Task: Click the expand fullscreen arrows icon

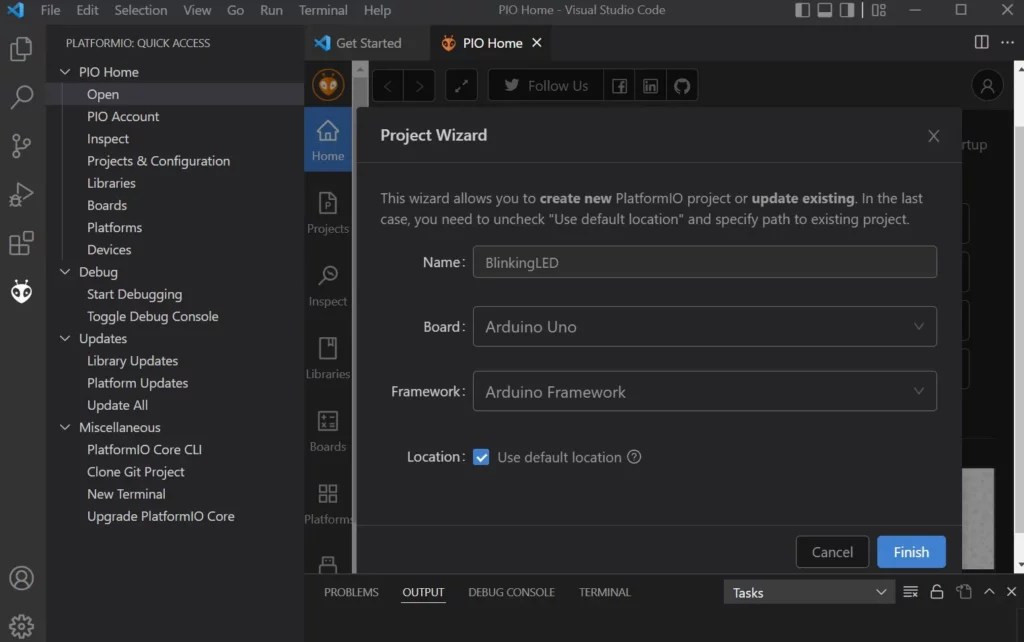Action: pyautogui.click(x=461, y=86)
